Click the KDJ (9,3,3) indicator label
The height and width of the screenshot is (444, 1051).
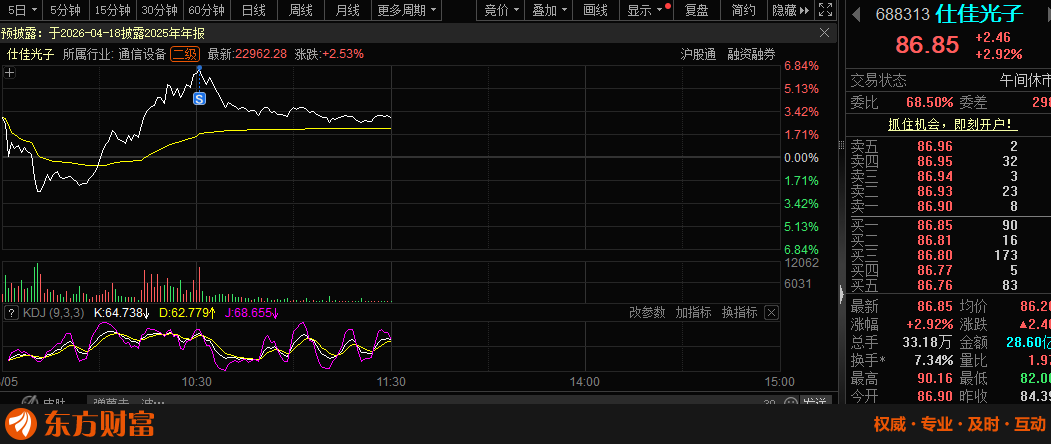(54, 313)
